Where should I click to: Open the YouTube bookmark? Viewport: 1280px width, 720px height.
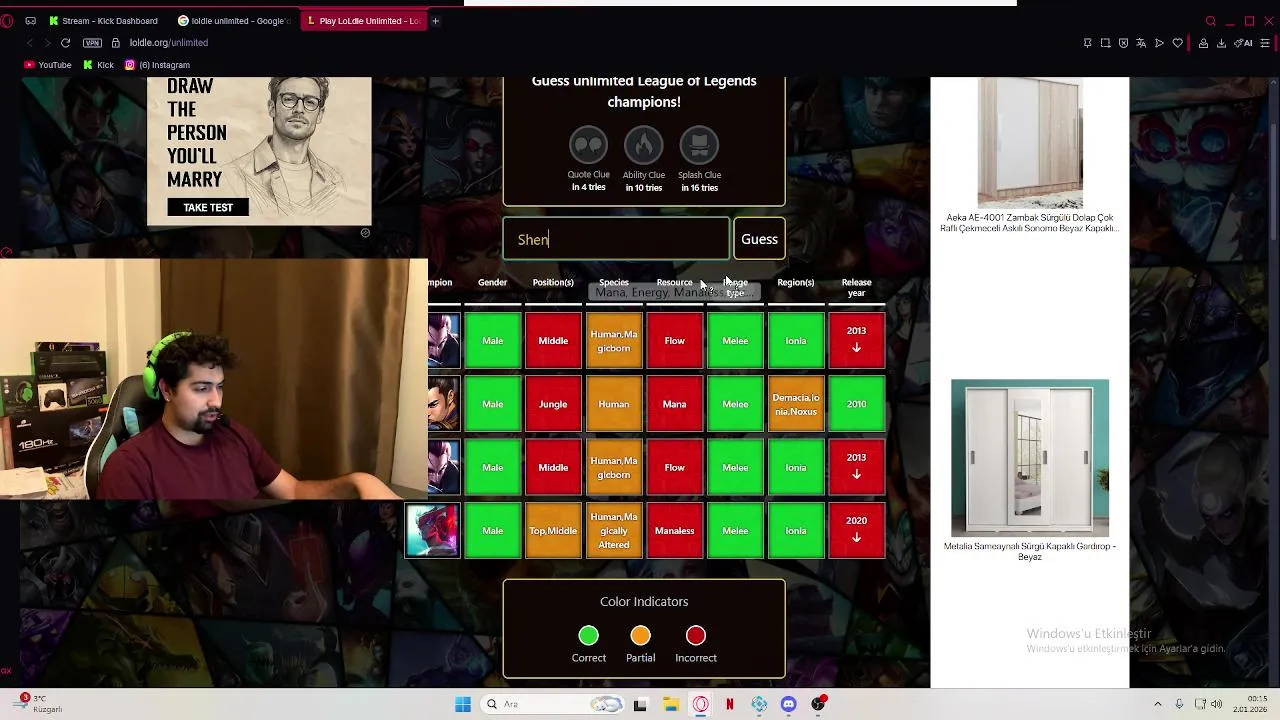tap(47, 65)
